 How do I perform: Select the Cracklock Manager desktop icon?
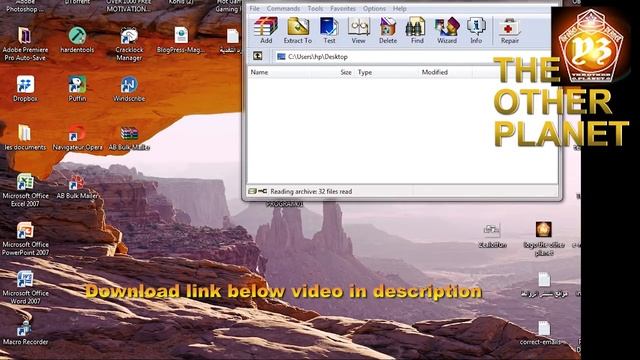[x=129, y=44]
